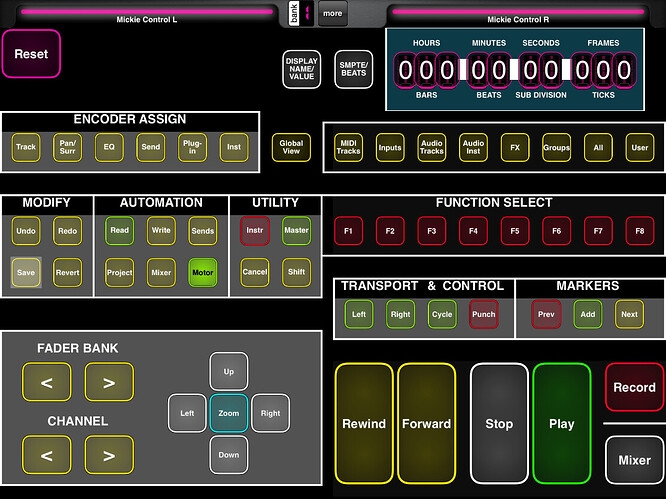This screenshot has height=499, width=666.
Task: Trigger function key F2
Action: point(390,231)
